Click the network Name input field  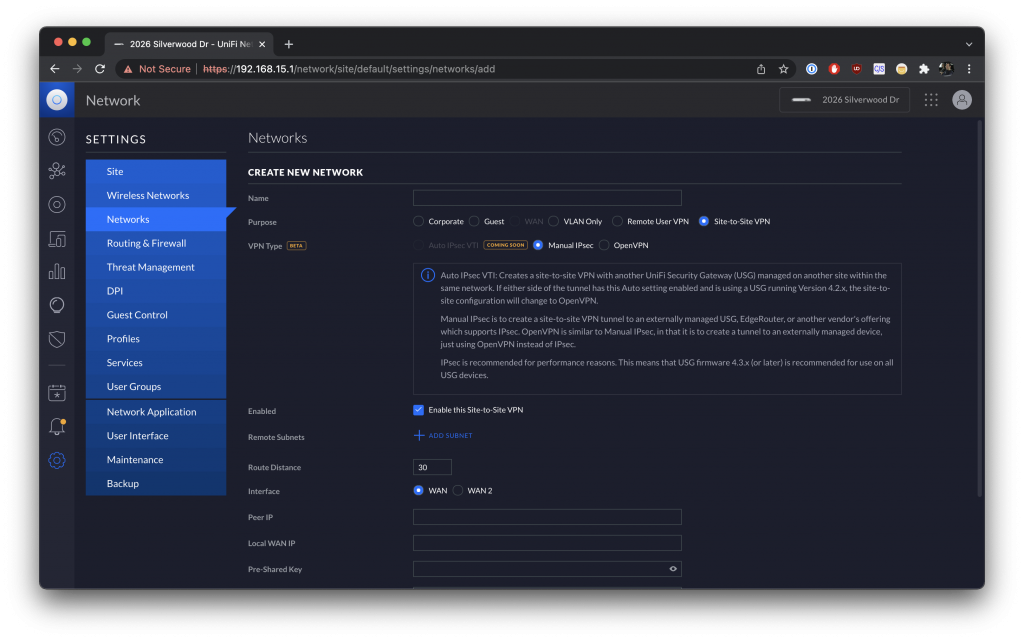point(547,198)
